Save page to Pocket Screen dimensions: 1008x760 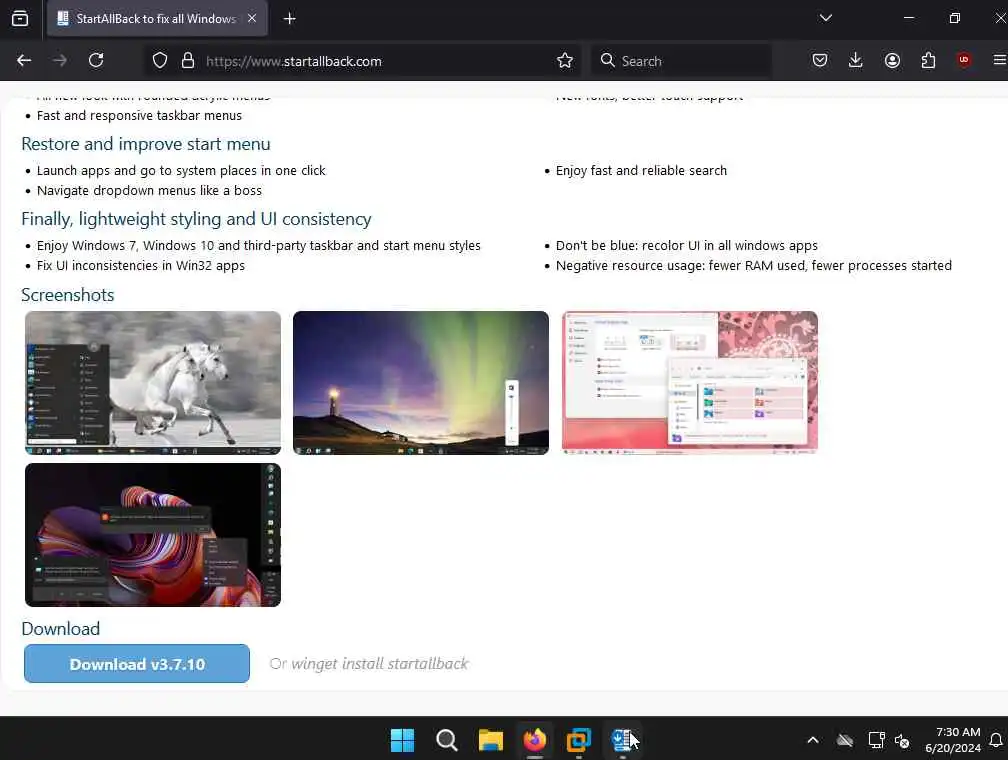[820, 60]
